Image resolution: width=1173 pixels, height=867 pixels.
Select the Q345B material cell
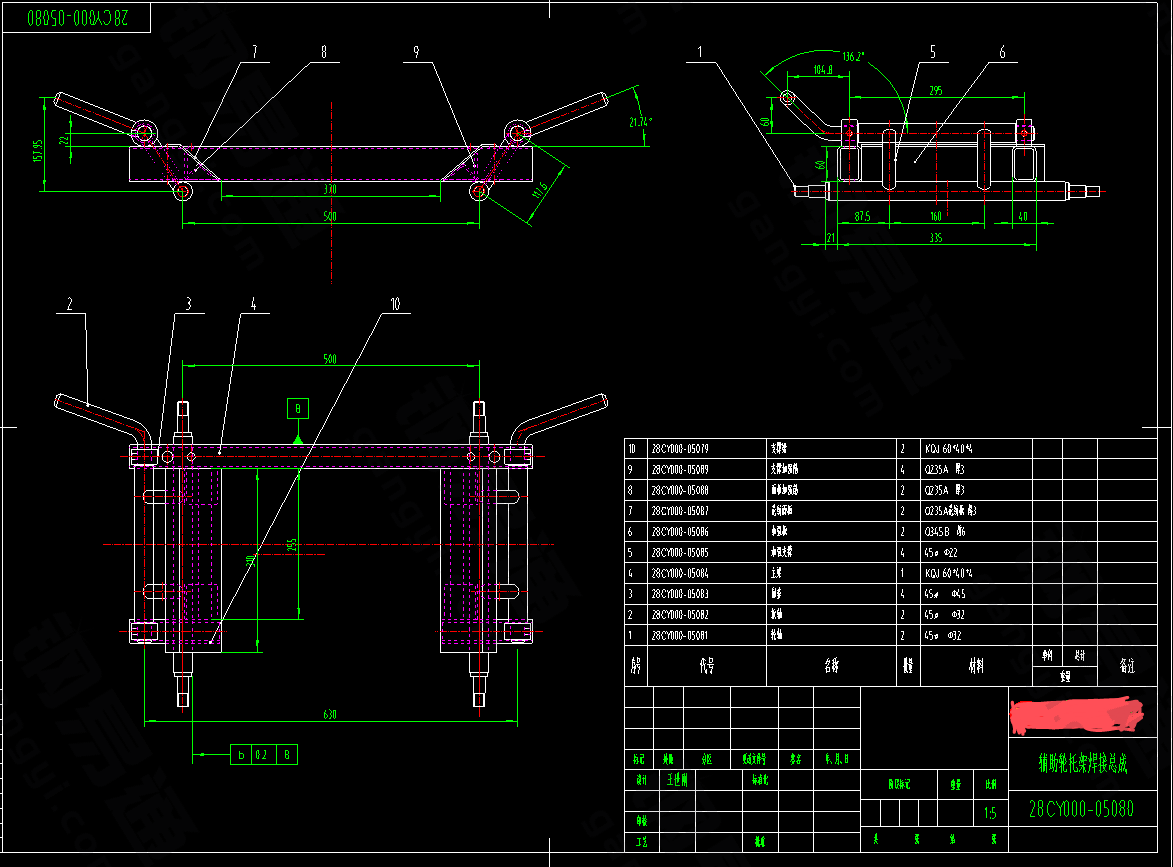click(943, 532)
